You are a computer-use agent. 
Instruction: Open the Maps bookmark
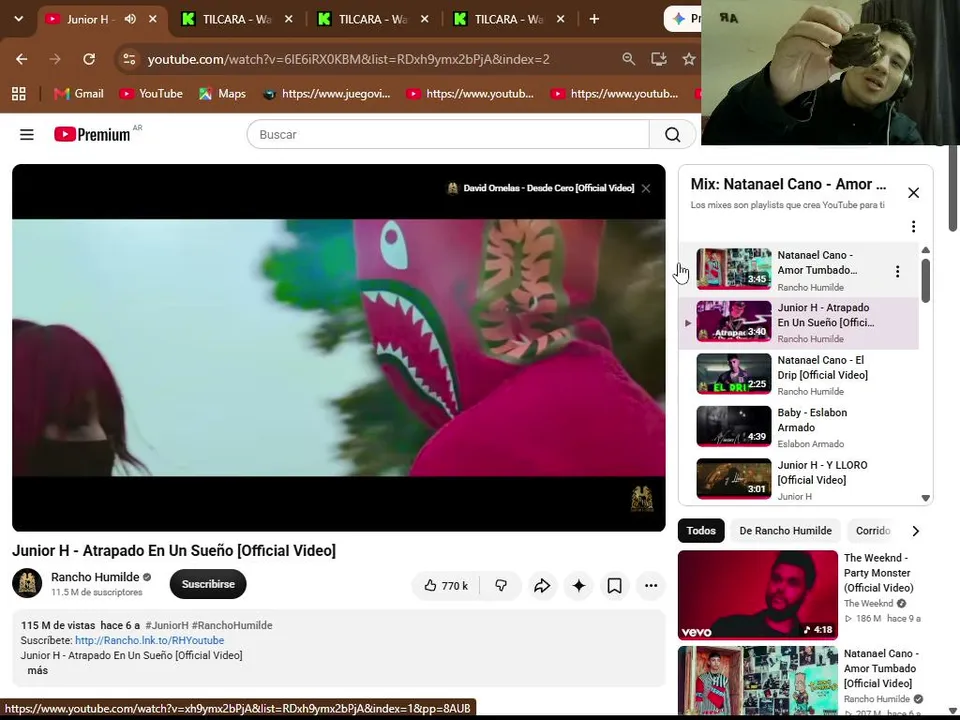click(x=222, y=94)
